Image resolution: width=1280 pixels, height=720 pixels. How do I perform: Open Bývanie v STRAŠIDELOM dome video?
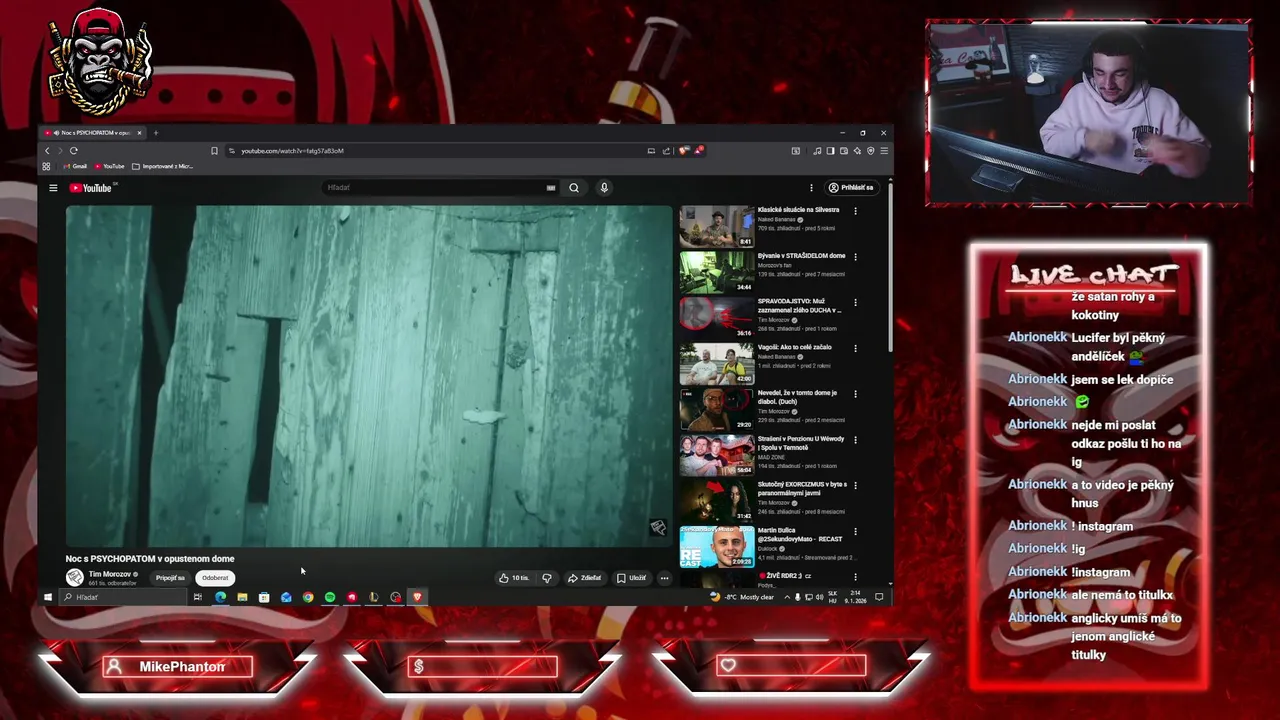coord(717,272)
